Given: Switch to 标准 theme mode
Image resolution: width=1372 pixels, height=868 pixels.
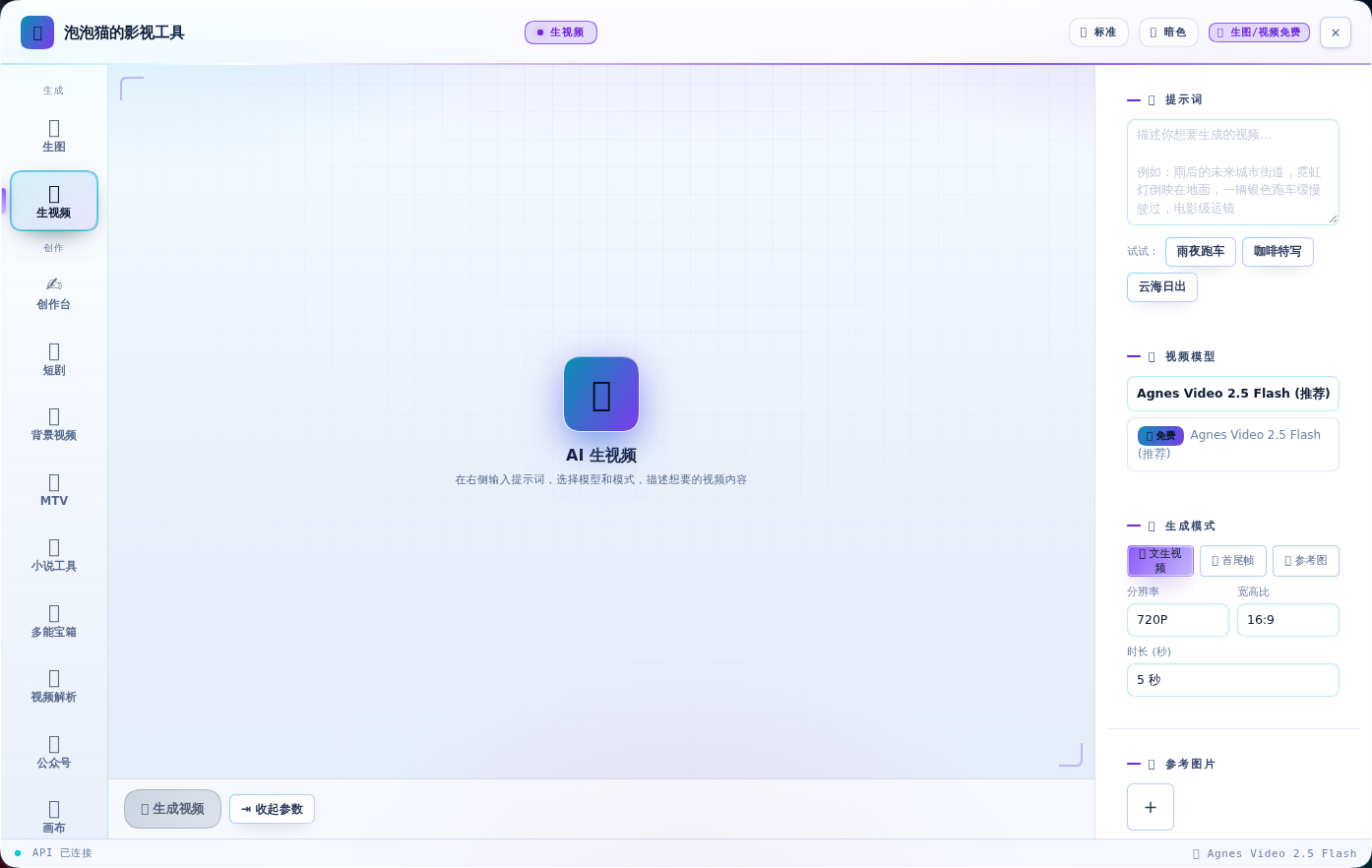Looking at the screenshot, I should tap(1098, 32).
